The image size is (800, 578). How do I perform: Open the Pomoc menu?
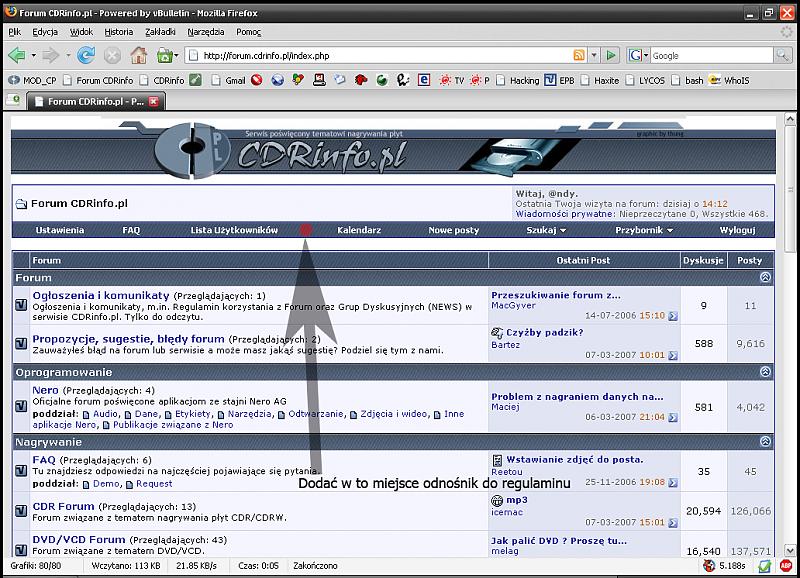[248, 32]
